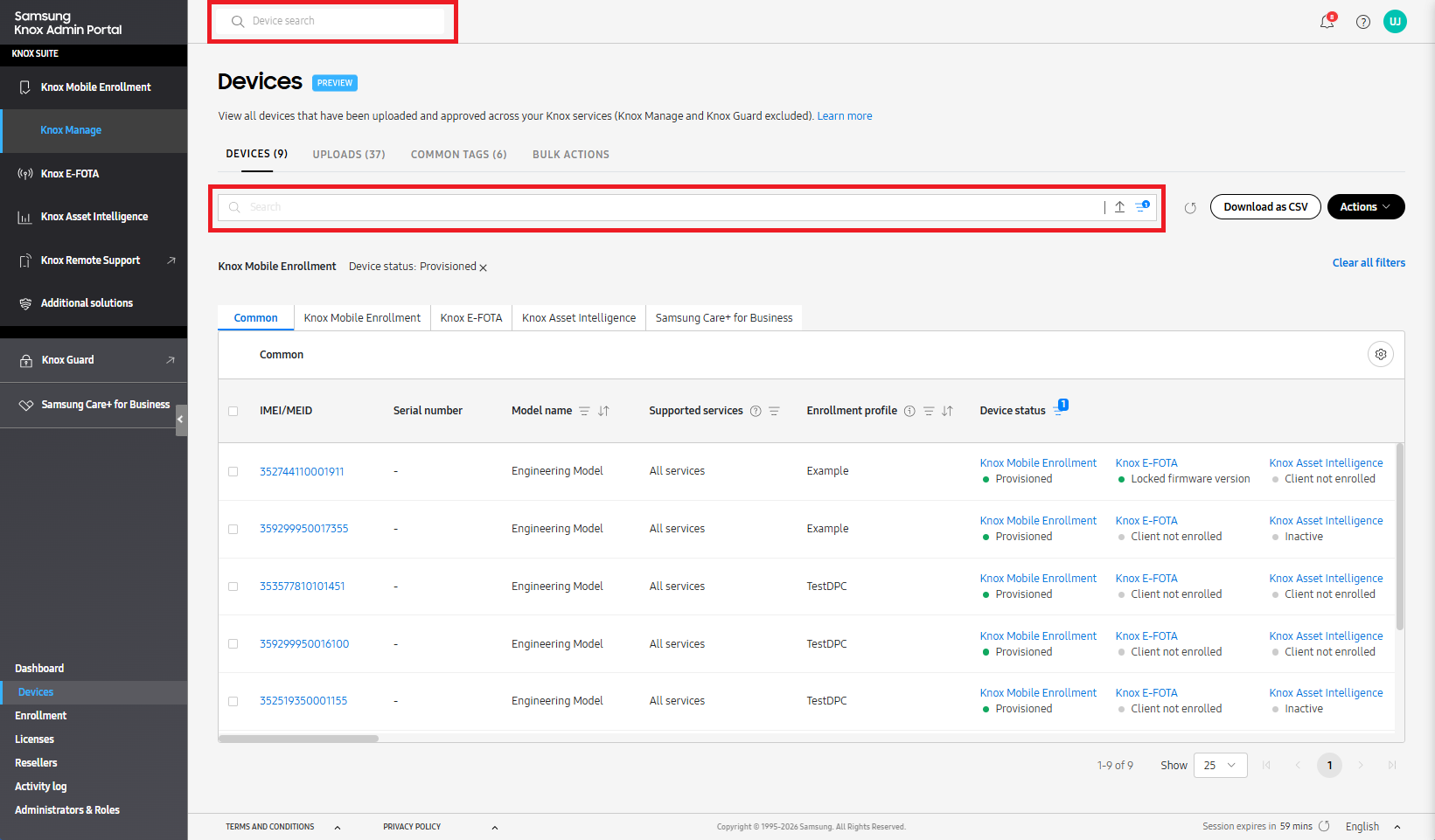
Task: Click the UJ profile avatar
Action: coord(1396,21)
